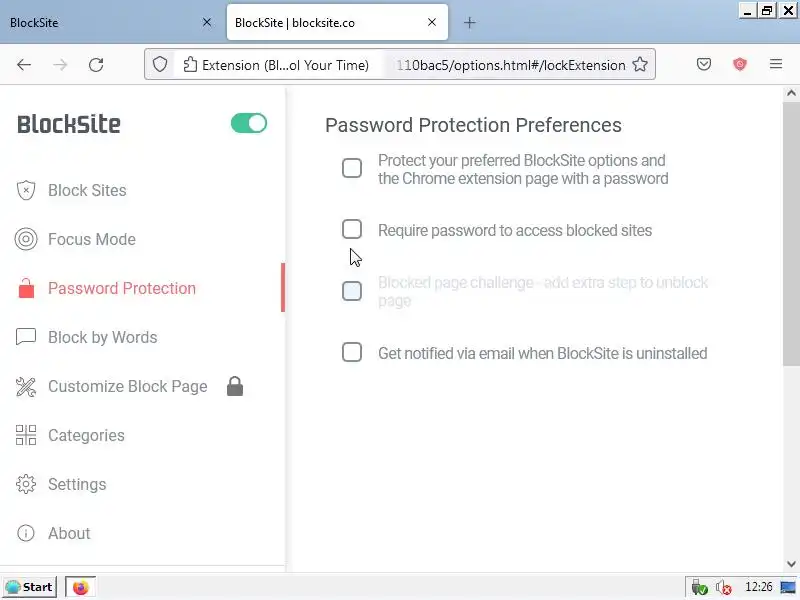Enable password protection for BlockSite options
Image resolution: width=800 pixels, height=600 pixels.
click(x=352, y=168)
